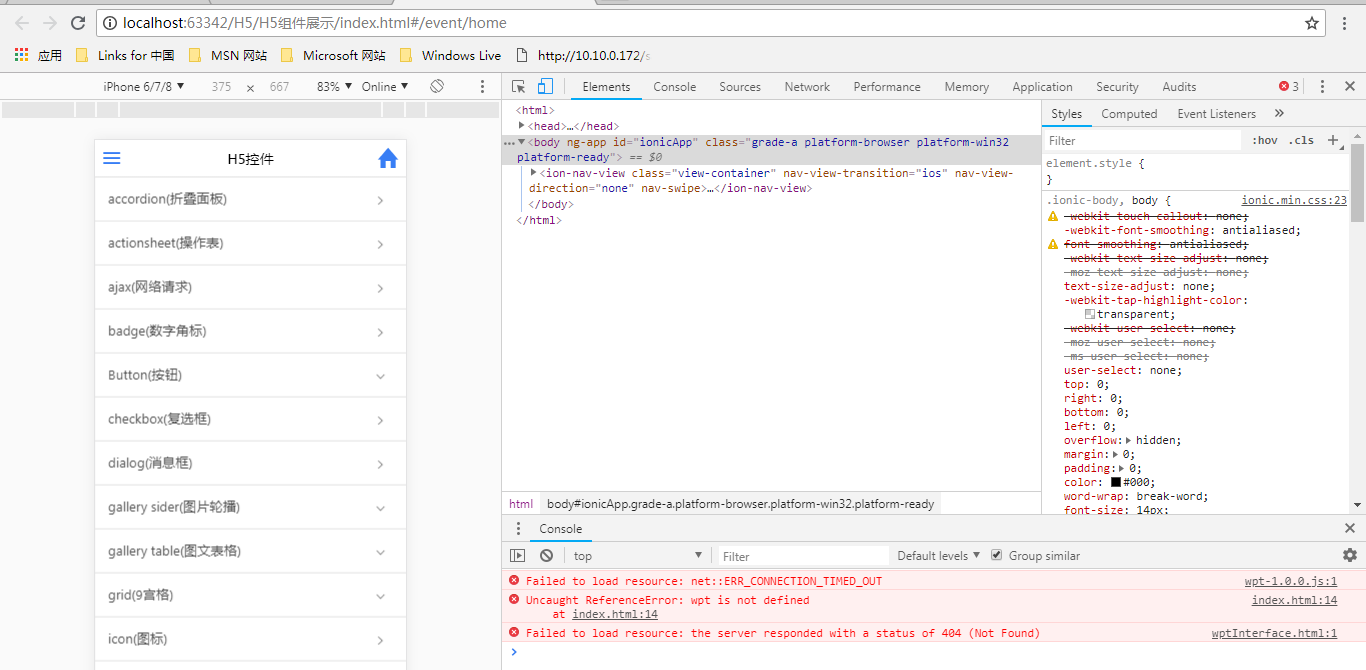
Task: Open the iPhone 6/7/8 device dropdown
Action: pos(144,87)
